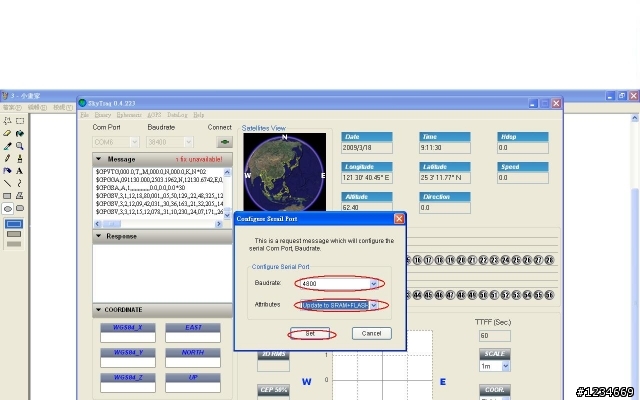Choose the Brush tool in Paint
This screenshot has height=400, width=640.
[x=20, y=158]
